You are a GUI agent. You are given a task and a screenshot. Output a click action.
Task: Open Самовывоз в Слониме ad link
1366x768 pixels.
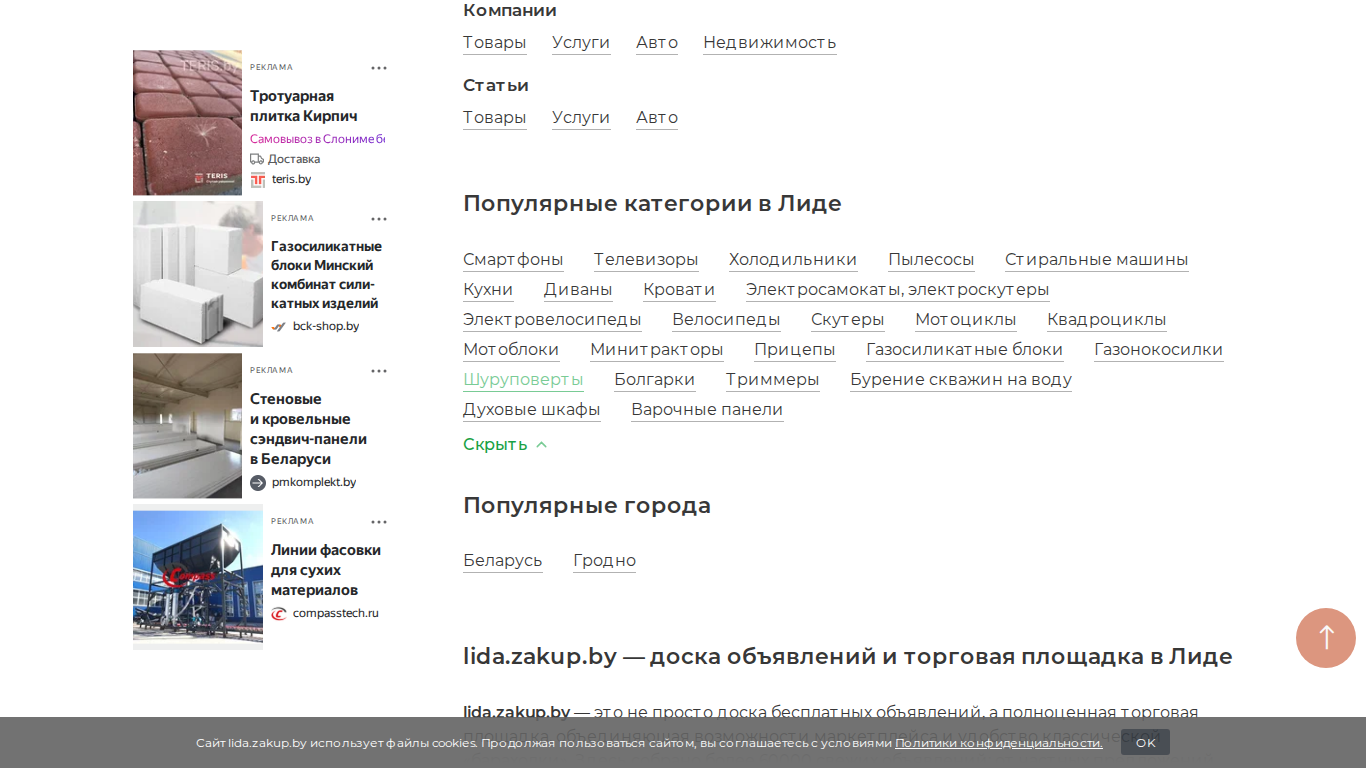tap(317, 139)
